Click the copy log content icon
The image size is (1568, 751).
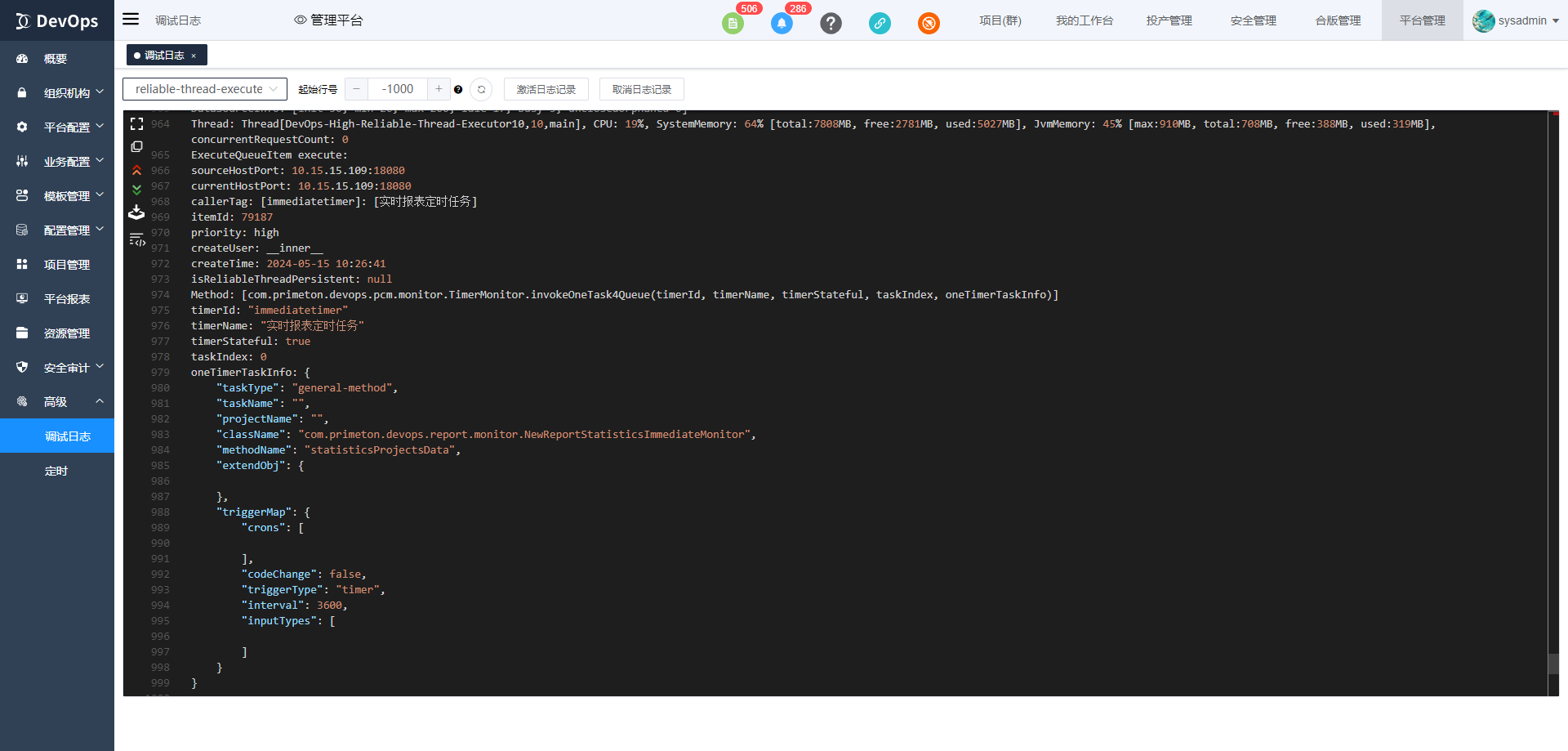coord(136,147)
